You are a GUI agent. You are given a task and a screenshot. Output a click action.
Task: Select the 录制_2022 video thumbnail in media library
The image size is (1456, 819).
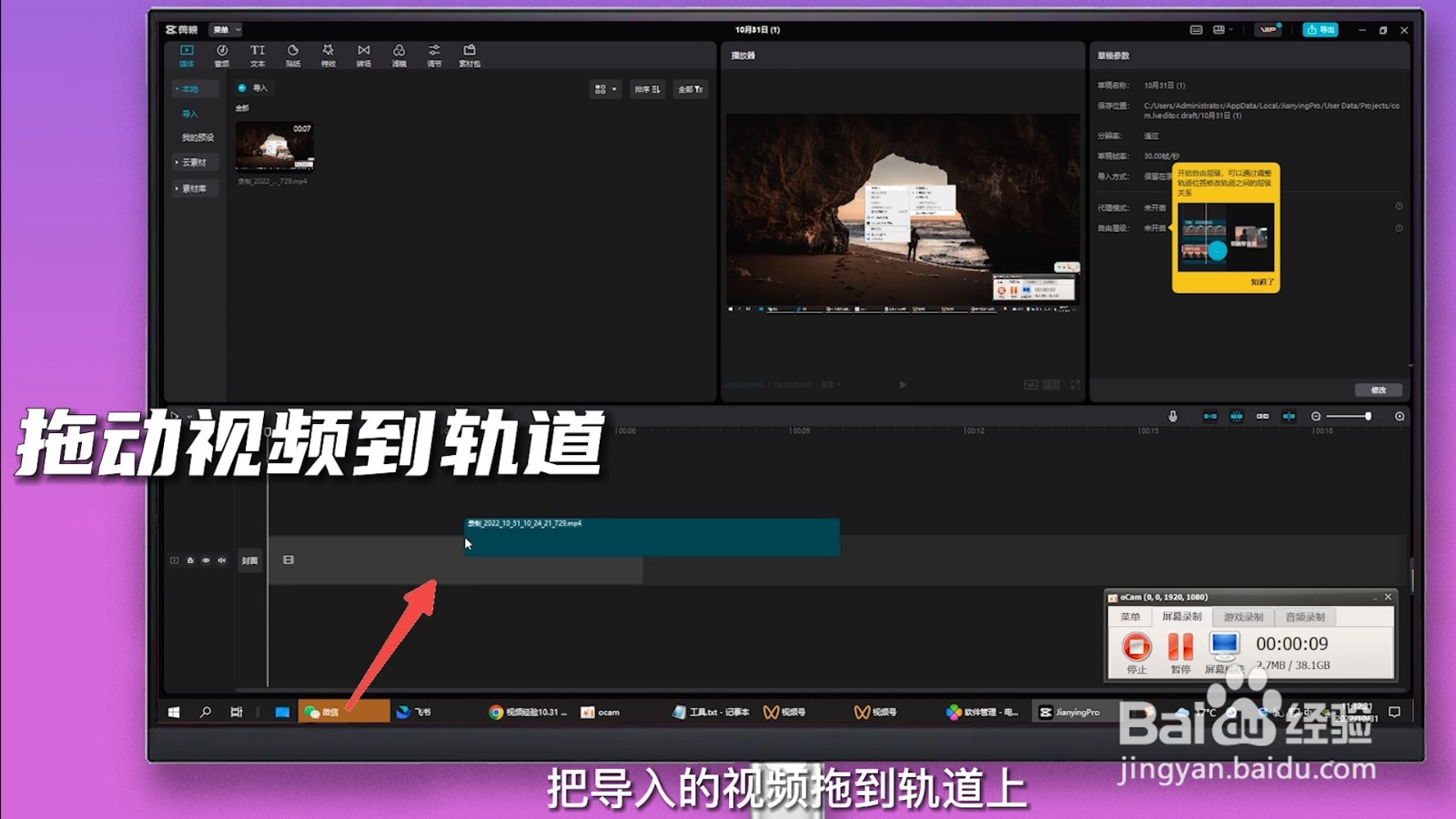click(x=275, y=146)
